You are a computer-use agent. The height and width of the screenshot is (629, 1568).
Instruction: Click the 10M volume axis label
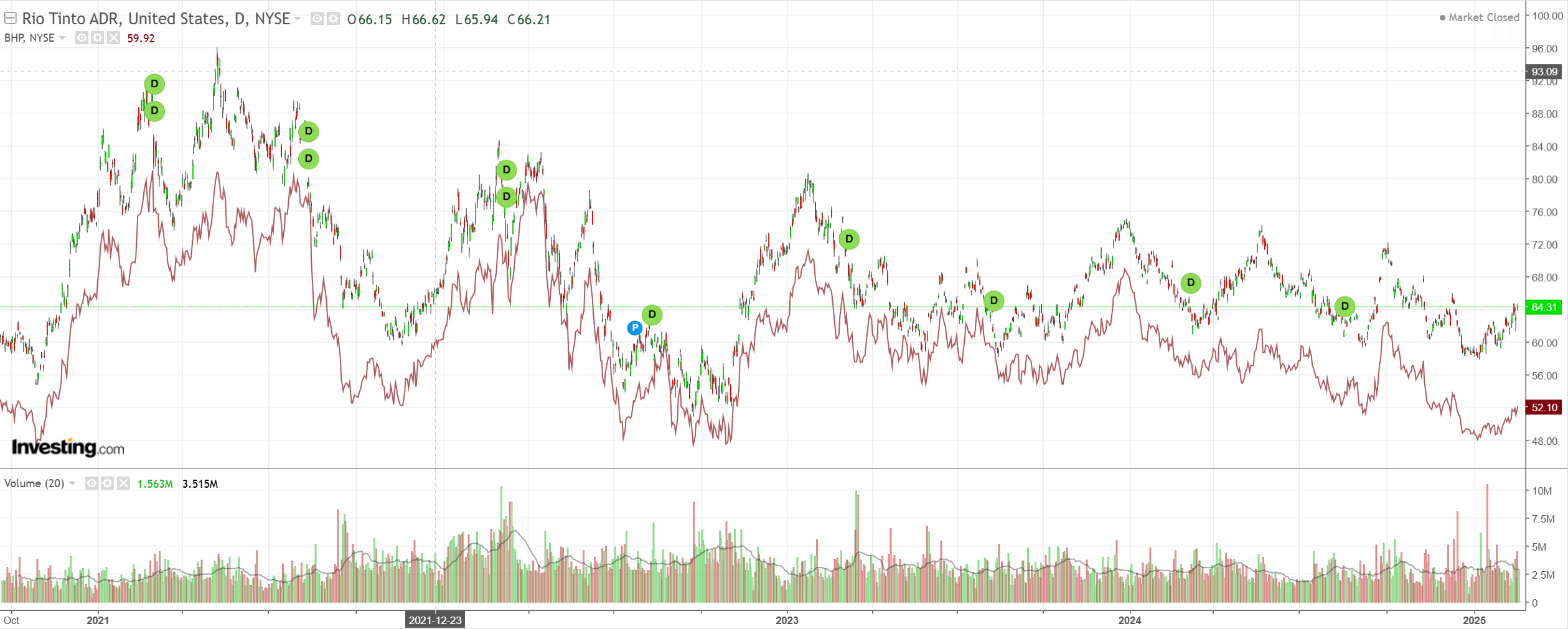[1542, 491]
